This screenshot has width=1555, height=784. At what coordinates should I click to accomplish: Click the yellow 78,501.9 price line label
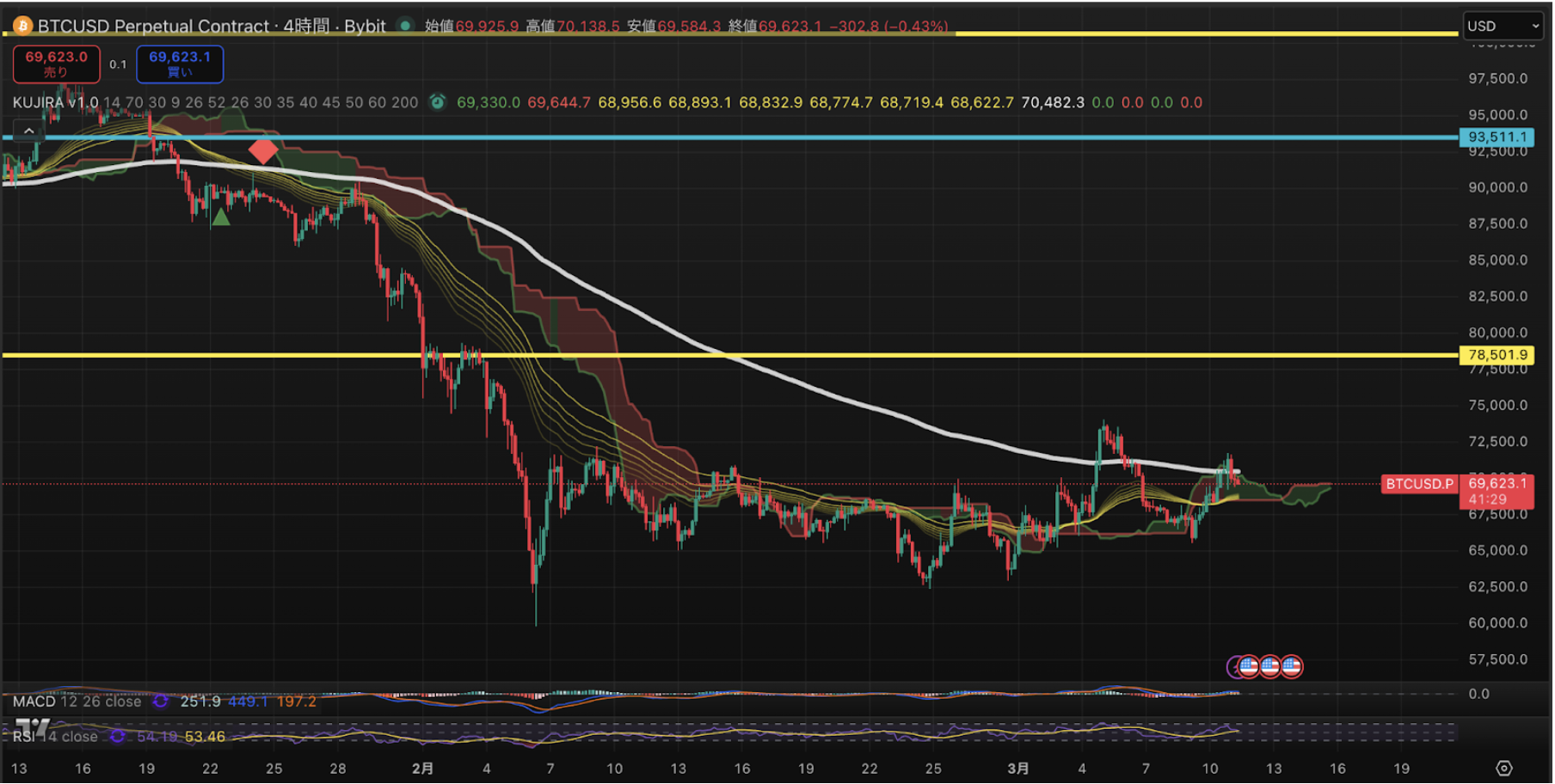point(1497,354)
